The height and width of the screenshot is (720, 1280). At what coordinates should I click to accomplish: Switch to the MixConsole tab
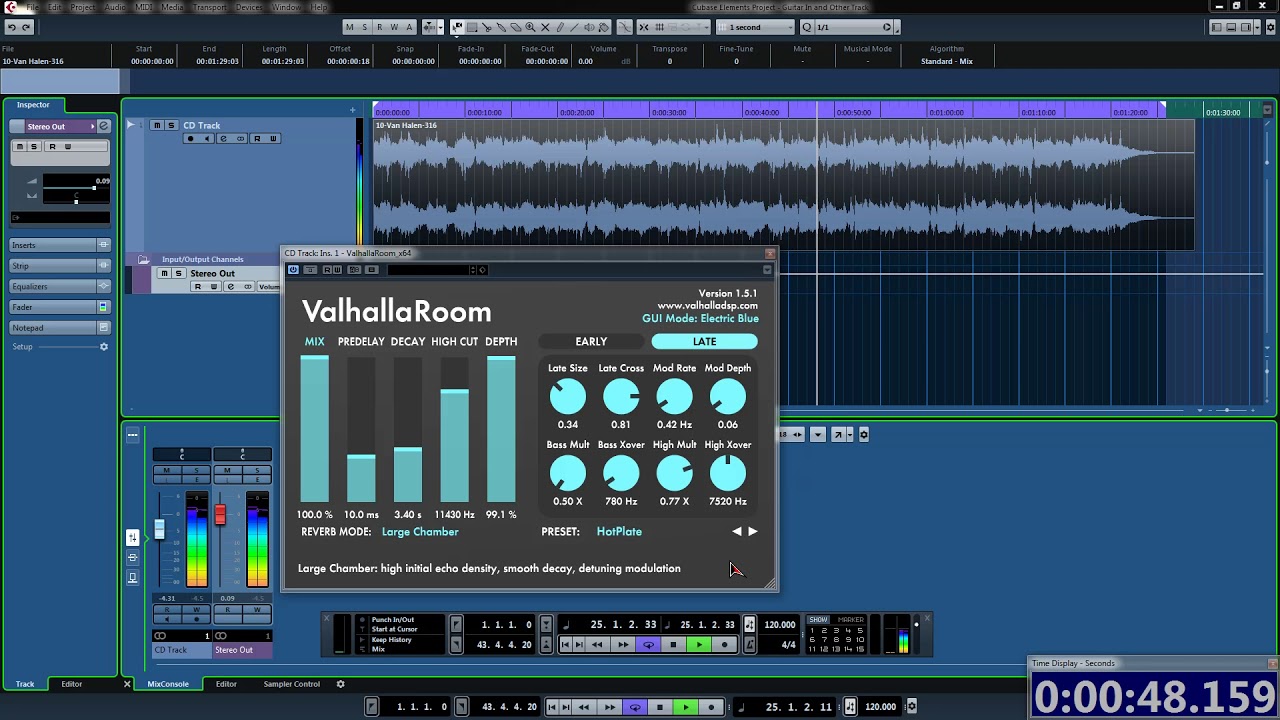coord(168,684)
